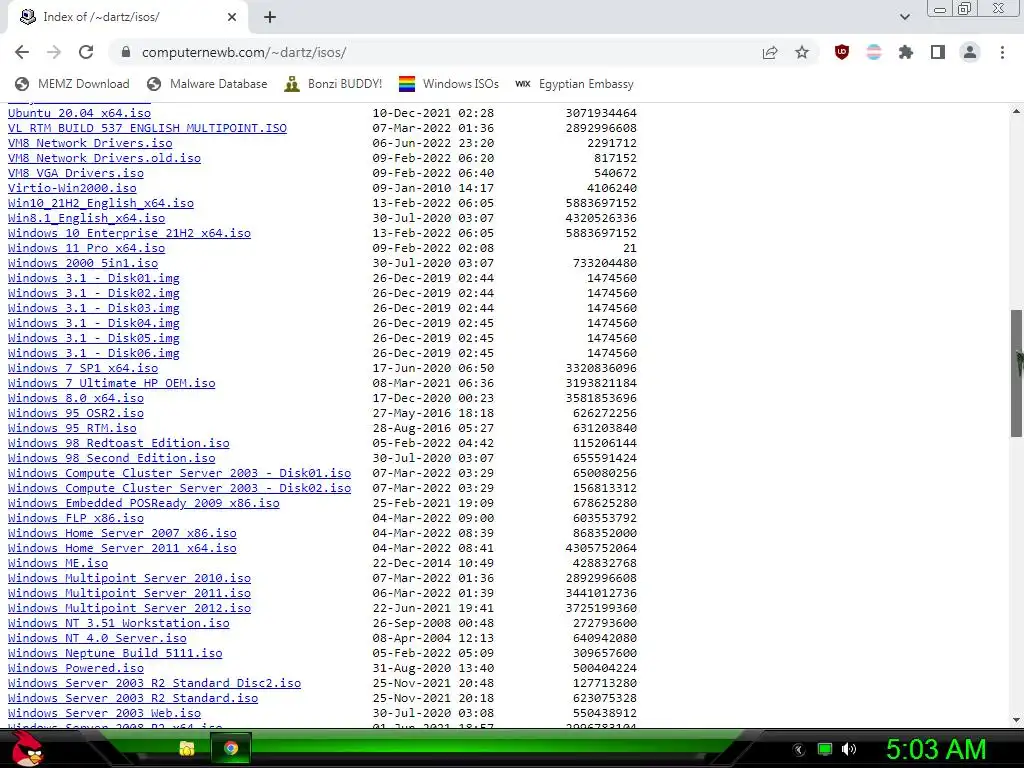
Task: Click the page vertical scrollbar thumb
Action: pyautogui.click(x=1016, y=374)
